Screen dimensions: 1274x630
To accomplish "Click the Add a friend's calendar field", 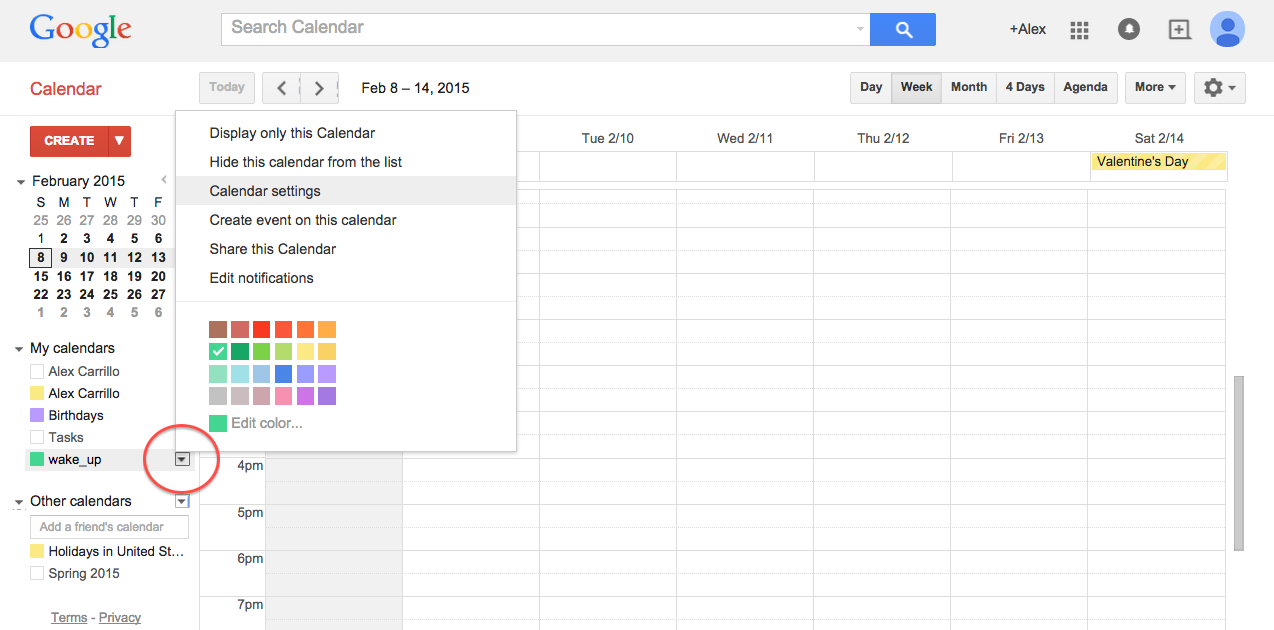I will 110,527.
